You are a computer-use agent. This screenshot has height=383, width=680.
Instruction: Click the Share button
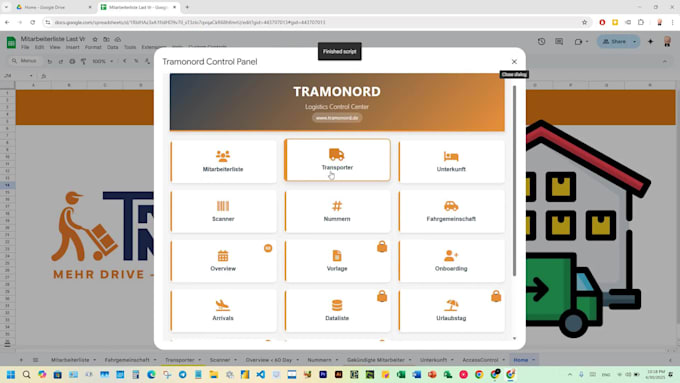[615, 42]
